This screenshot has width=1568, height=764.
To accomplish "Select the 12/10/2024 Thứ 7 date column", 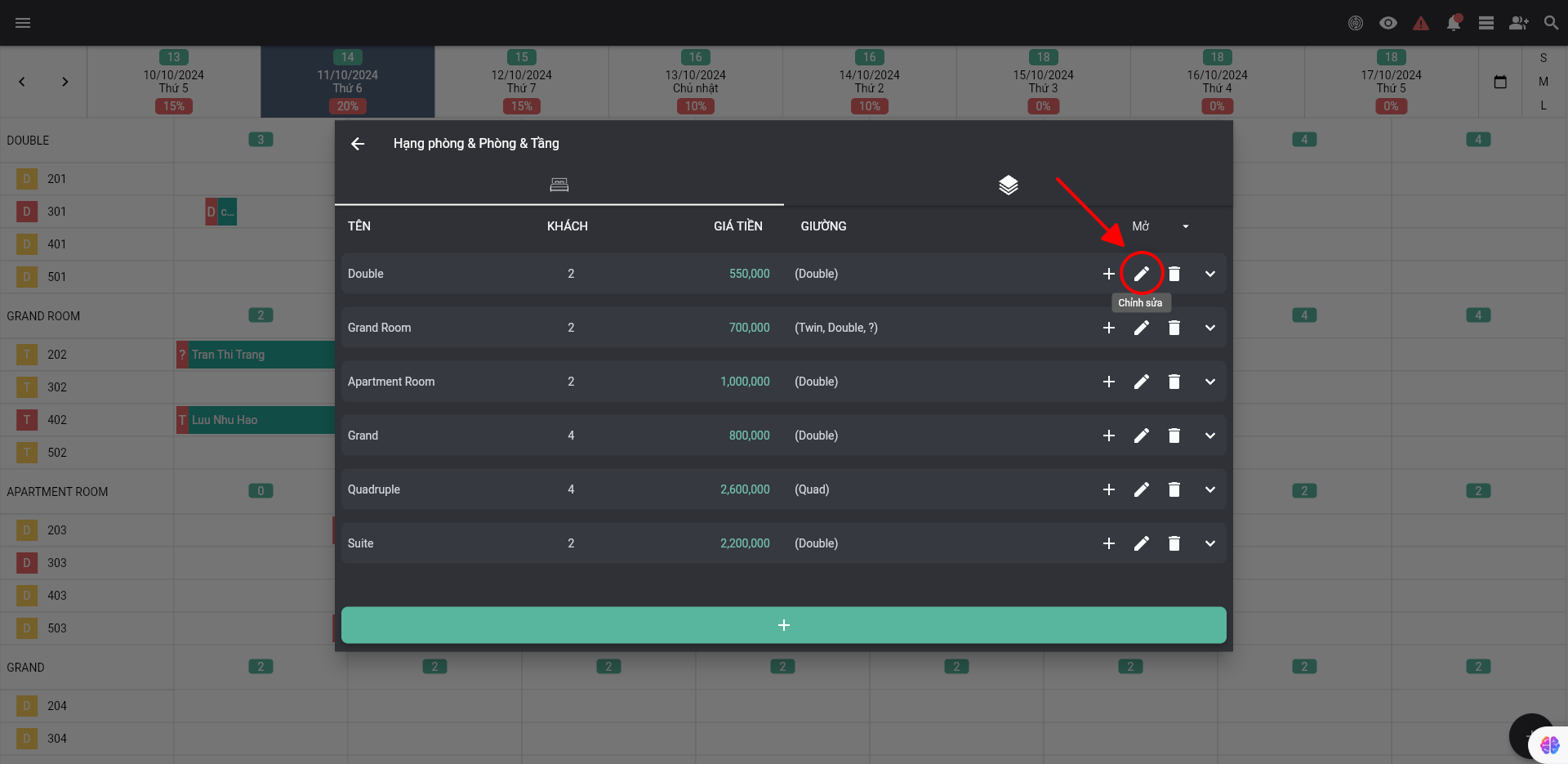I will (x=522, y=82).
